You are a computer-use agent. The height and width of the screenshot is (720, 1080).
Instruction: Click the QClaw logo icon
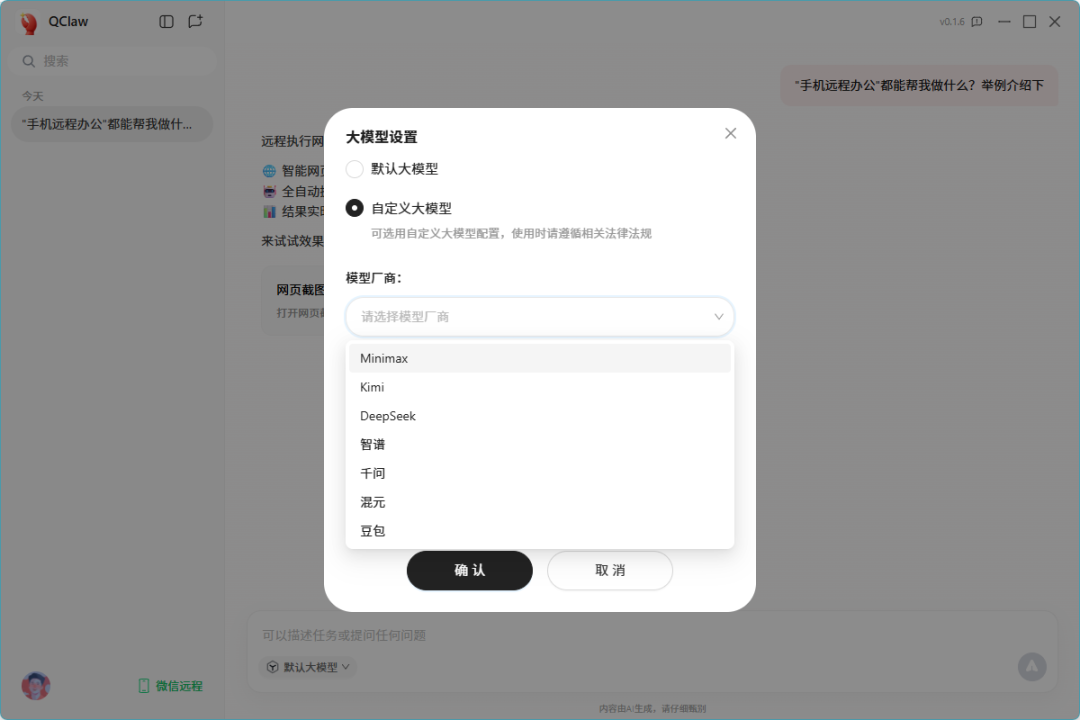tap(29, 21)
